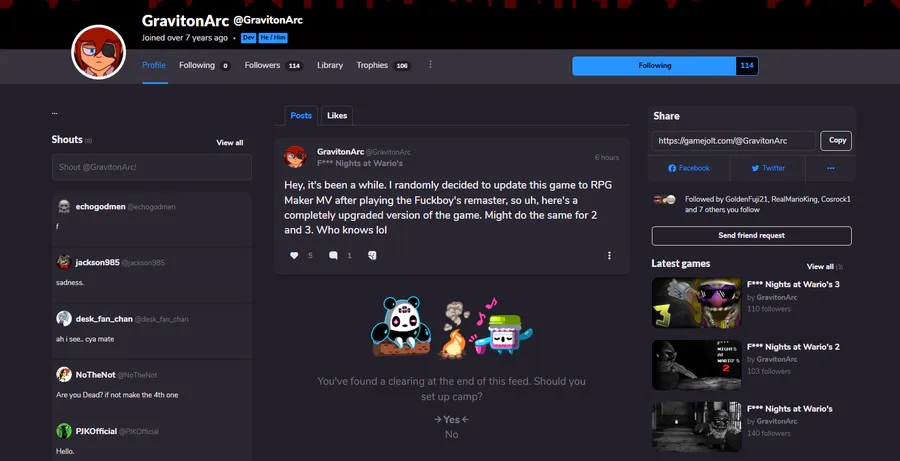This screenshot has width=900, height=461.
Task: Click NoTheNot's avatar in shouts
Action: (64, 375)
